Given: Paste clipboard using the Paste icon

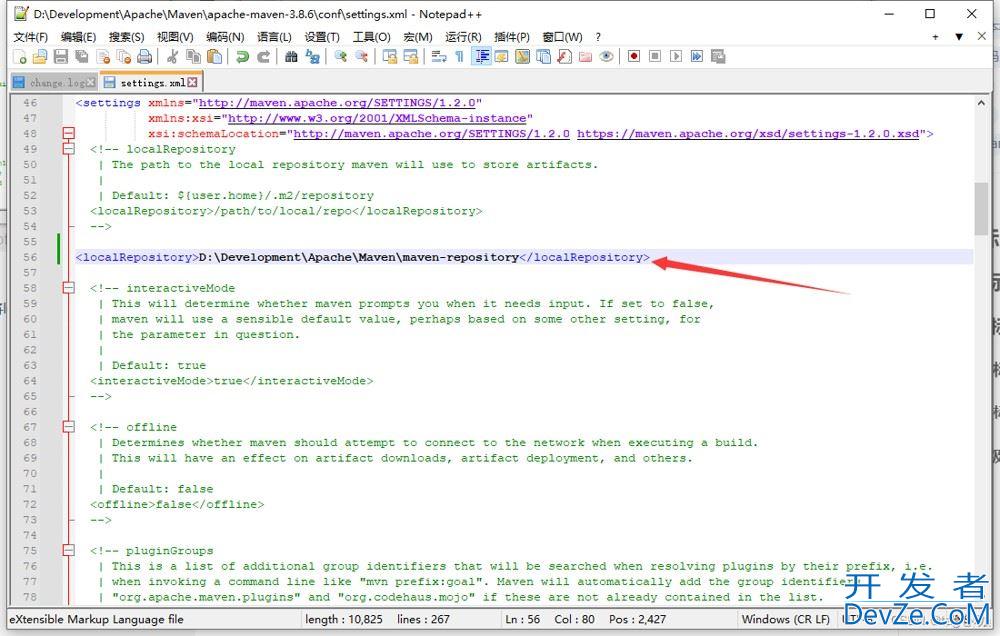Looking at the screenshot, I should (x=214, y=57).
